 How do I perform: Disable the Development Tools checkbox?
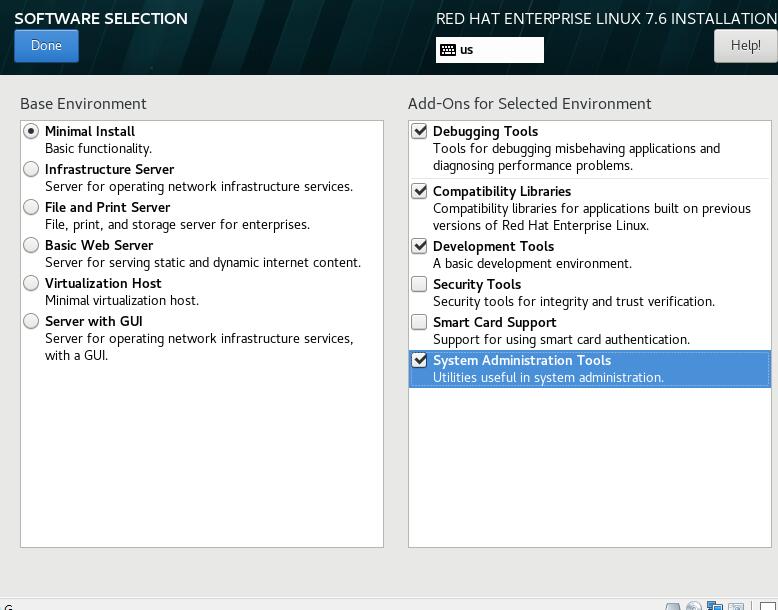point(419,246)
